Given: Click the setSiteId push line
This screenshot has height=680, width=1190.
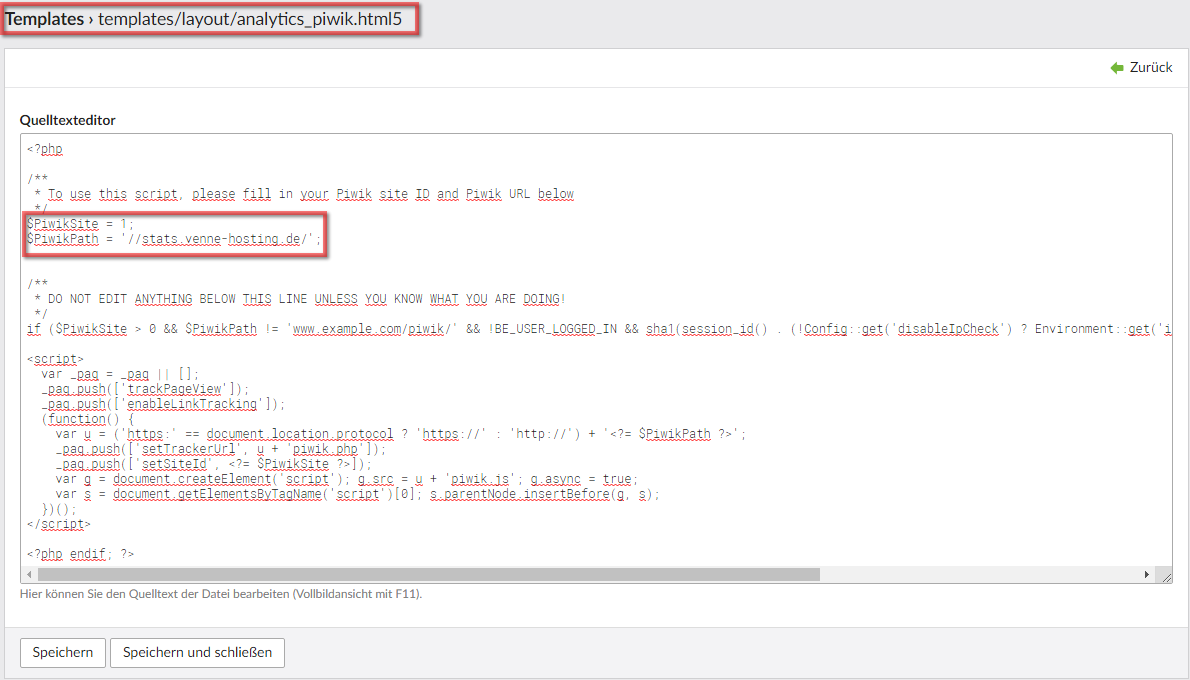Looking at the screenshot, I should click(x=214, y=464).
